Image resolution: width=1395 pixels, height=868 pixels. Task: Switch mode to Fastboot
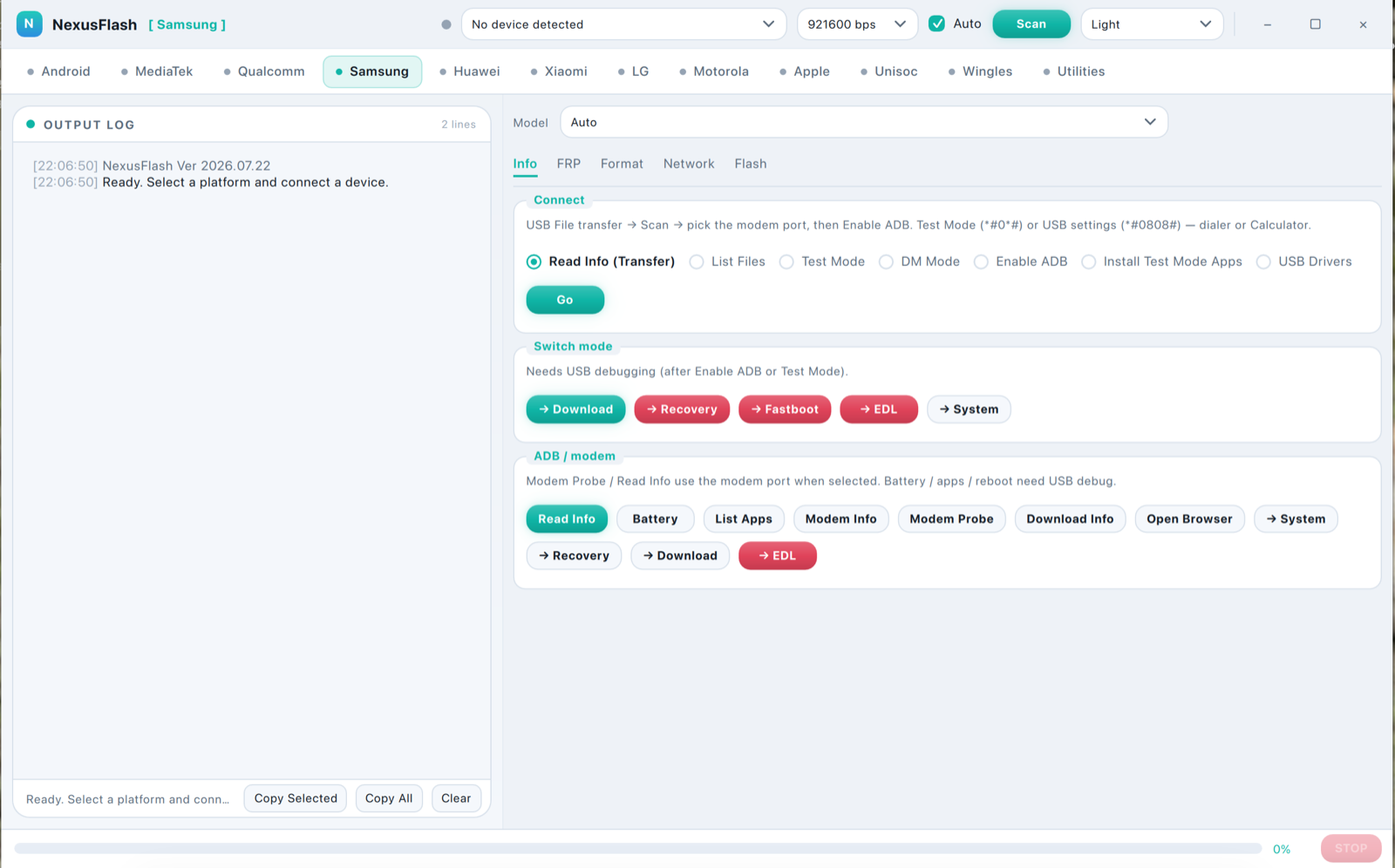coord(785,410)
